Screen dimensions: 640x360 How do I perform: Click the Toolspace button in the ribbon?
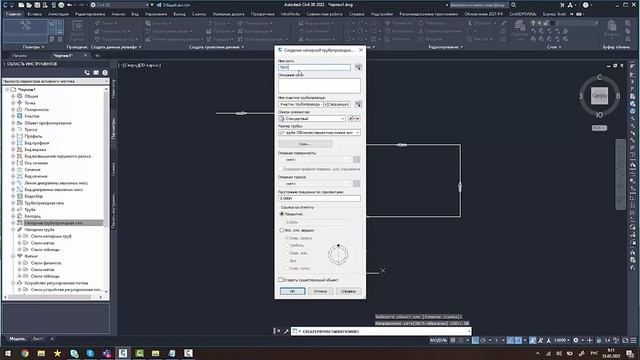coord(25,31)
